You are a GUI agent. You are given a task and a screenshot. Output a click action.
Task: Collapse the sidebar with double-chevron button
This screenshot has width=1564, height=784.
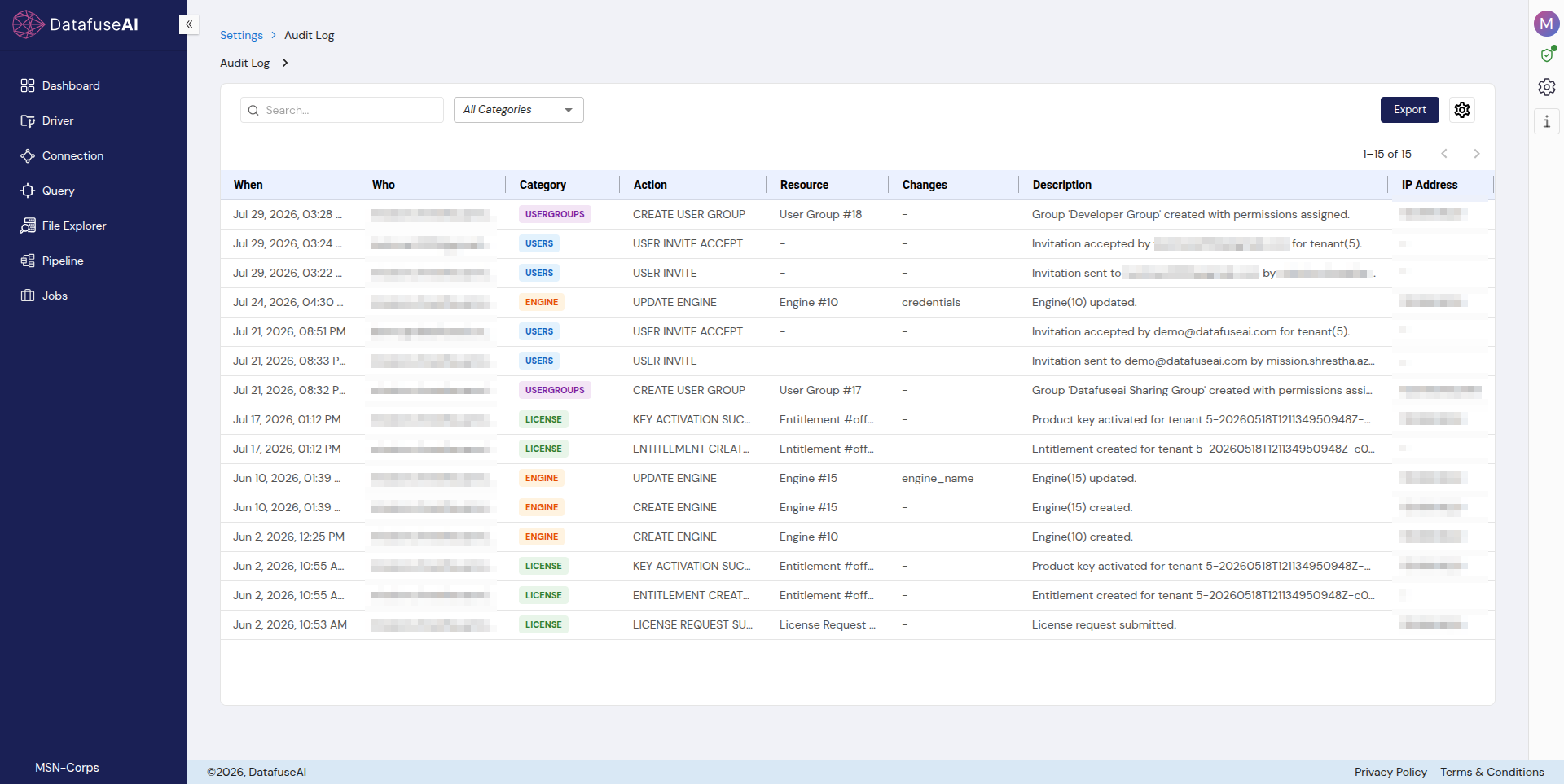[189, 24]
